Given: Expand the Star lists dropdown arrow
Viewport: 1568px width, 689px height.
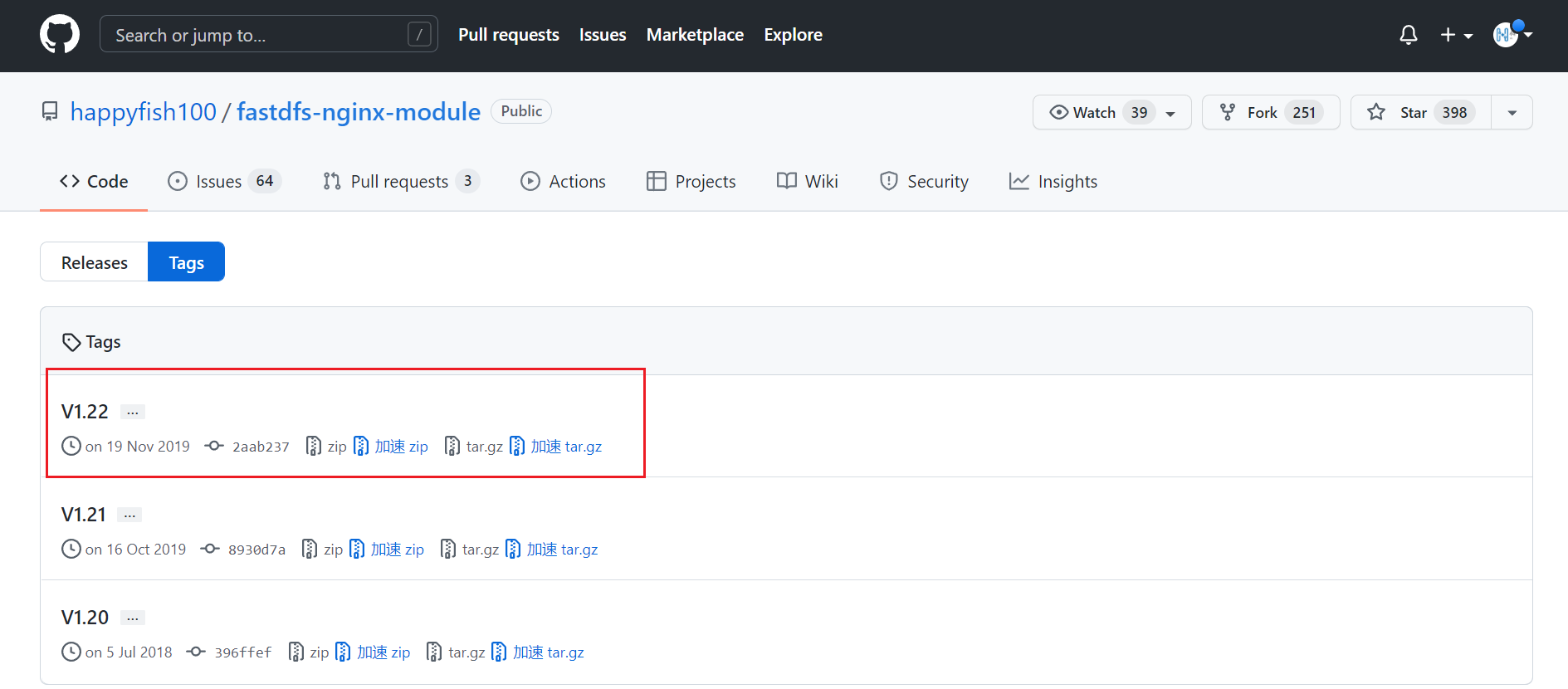Looking at the screenshot, I should [1512, 113].
